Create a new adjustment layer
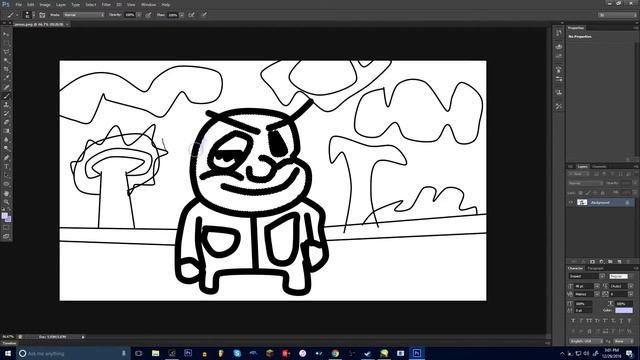 click(601, 262)
